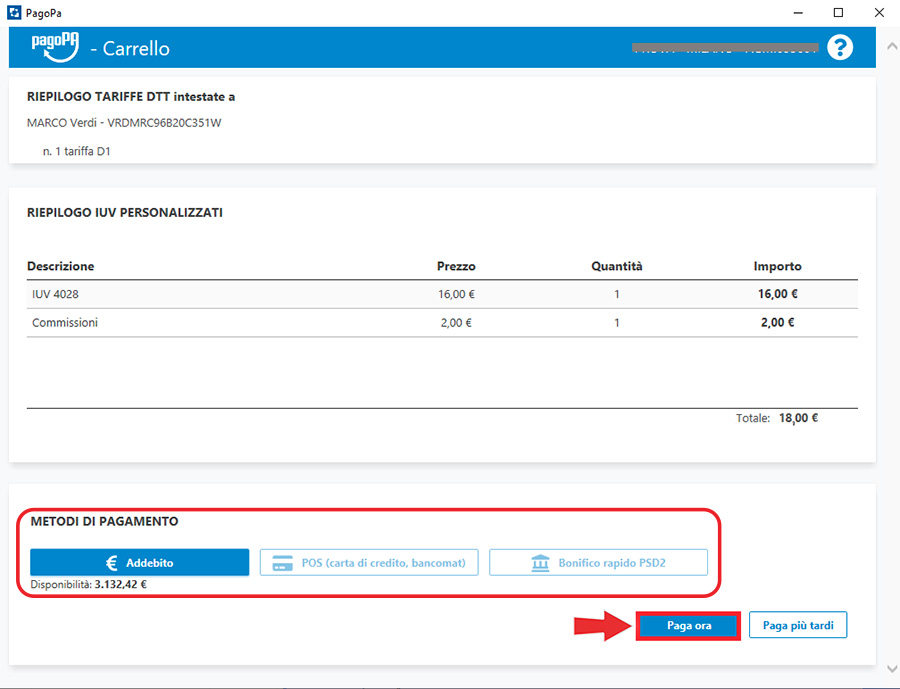This screenshot has height=689, width=900.
Task: Select the IUV 4028 table row
Action: (442, 294)
